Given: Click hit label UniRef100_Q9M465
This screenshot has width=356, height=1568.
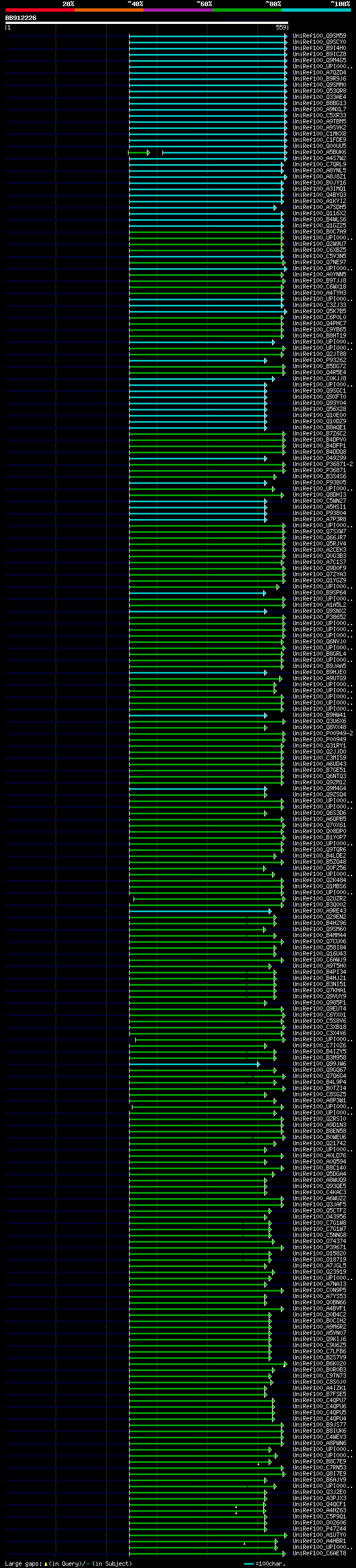Looking at the screenshot, I should [x=319, y=61].
